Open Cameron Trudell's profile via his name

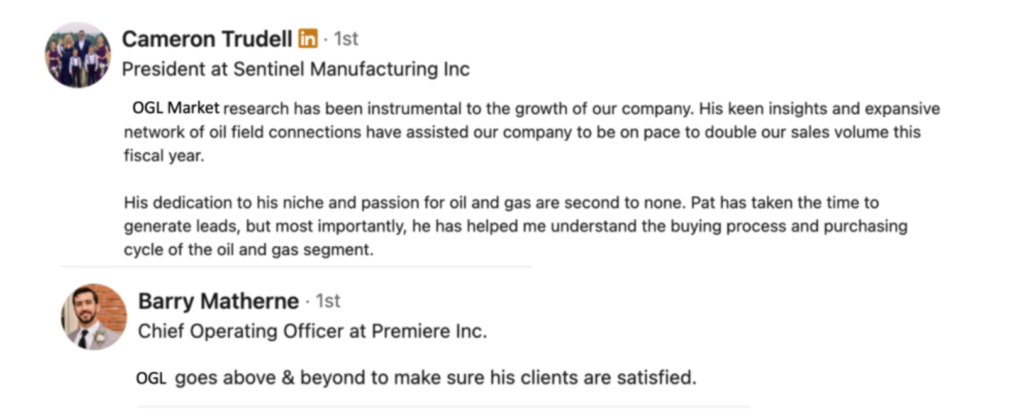pyautogui.click(x=207, y=39)
